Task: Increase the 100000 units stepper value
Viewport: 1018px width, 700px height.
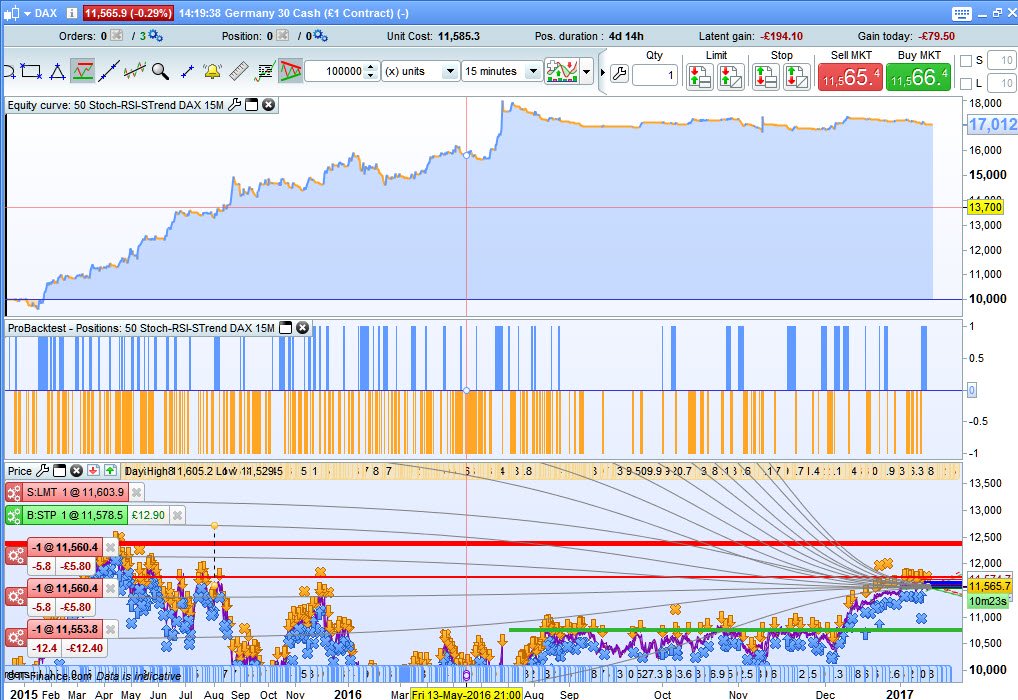Action: [371, 67]
